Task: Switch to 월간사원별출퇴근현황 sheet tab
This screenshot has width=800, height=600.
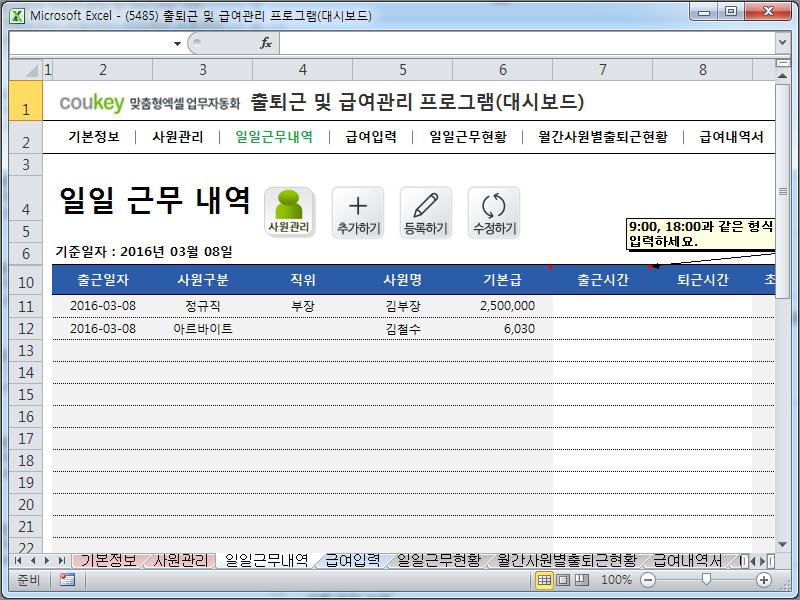Action: pyautogui.click(x=567, y=561)
